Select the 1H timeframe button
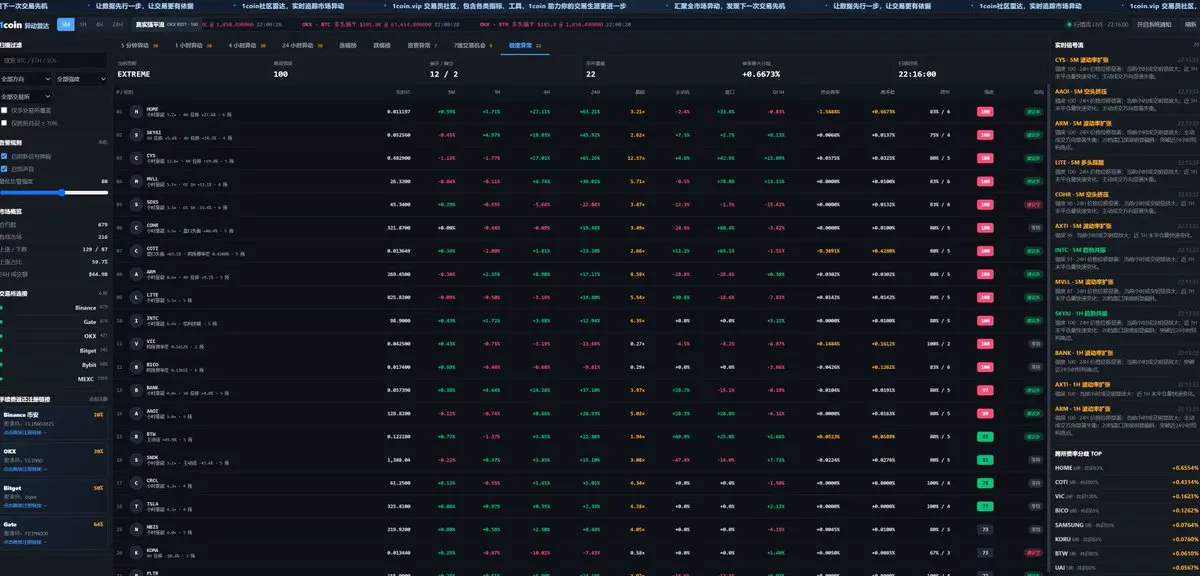 (x=83, y=23)
